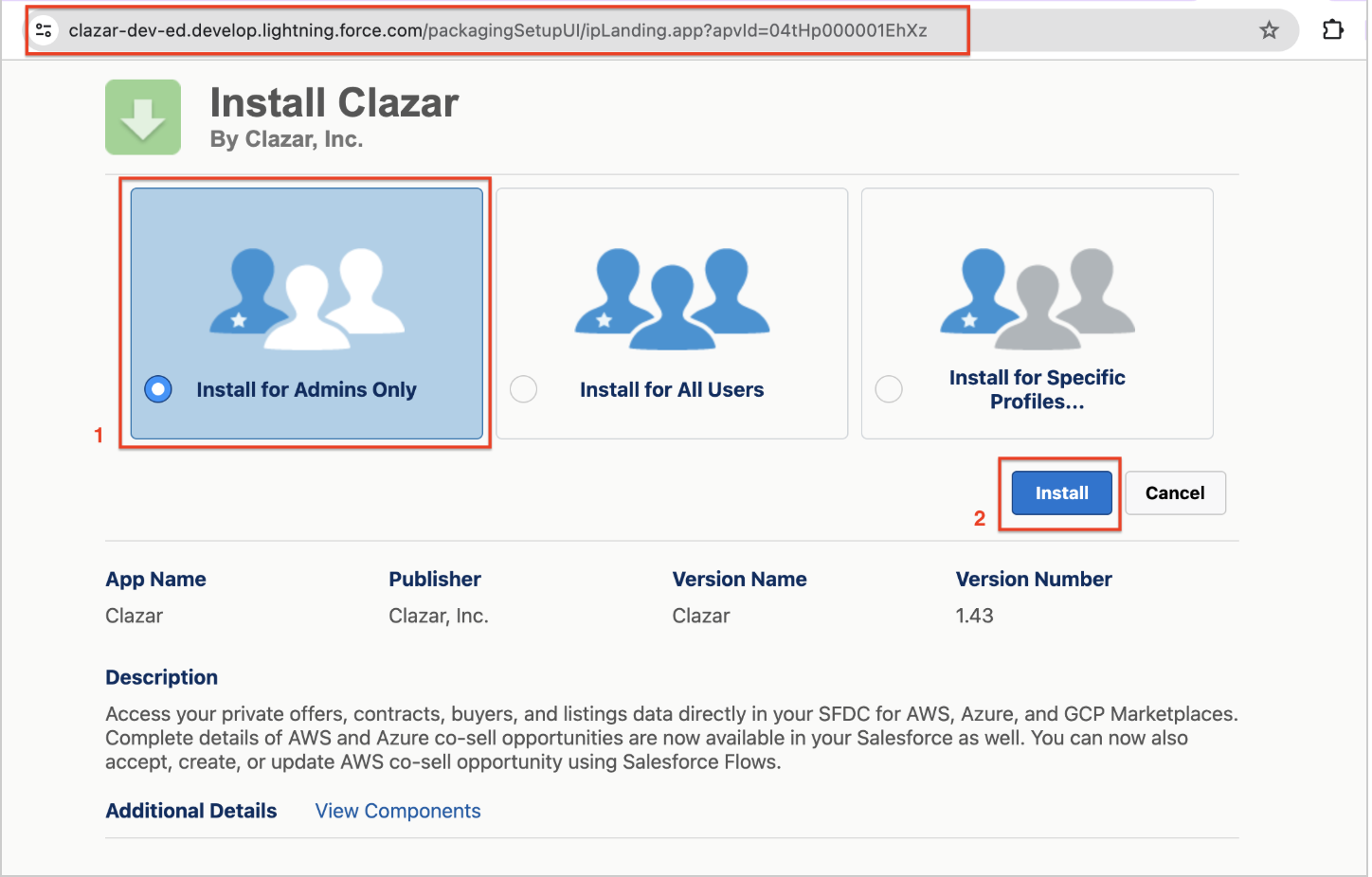Click the browser address bar URL
1372x877 pixels.
coord(498,30)
